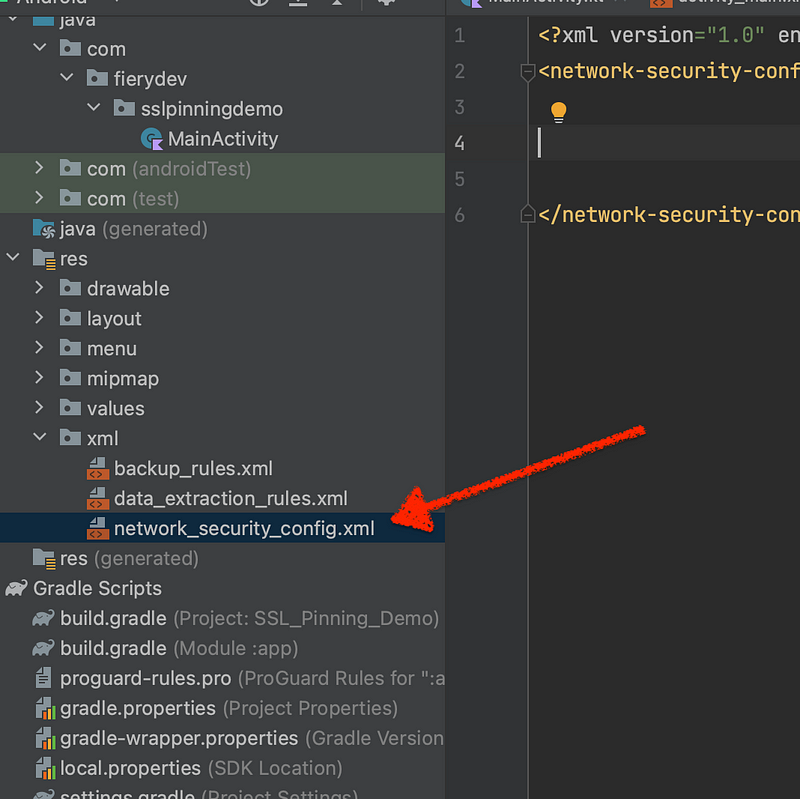Click the yellow lightbulb quick-fix icon

coord(559,112)
